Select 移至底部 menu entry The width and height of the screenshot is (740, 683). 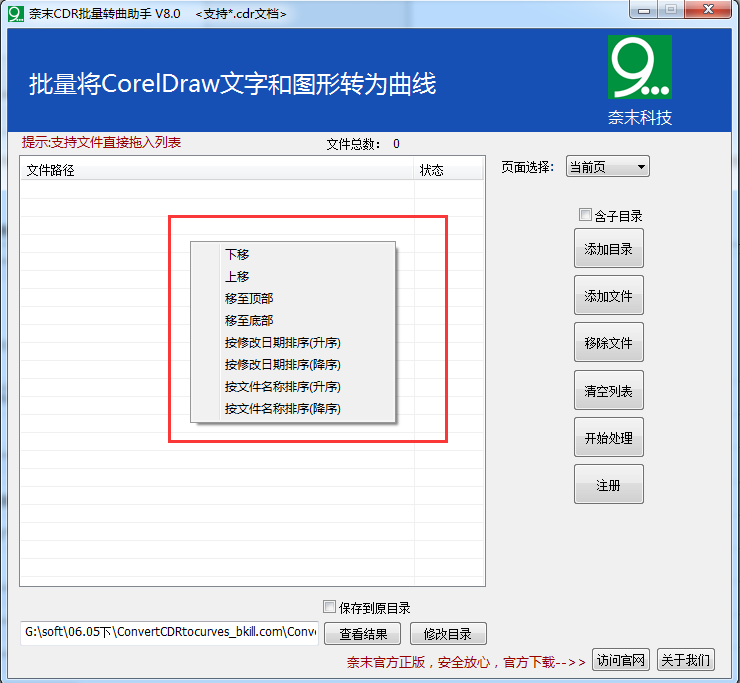[293, 320]
